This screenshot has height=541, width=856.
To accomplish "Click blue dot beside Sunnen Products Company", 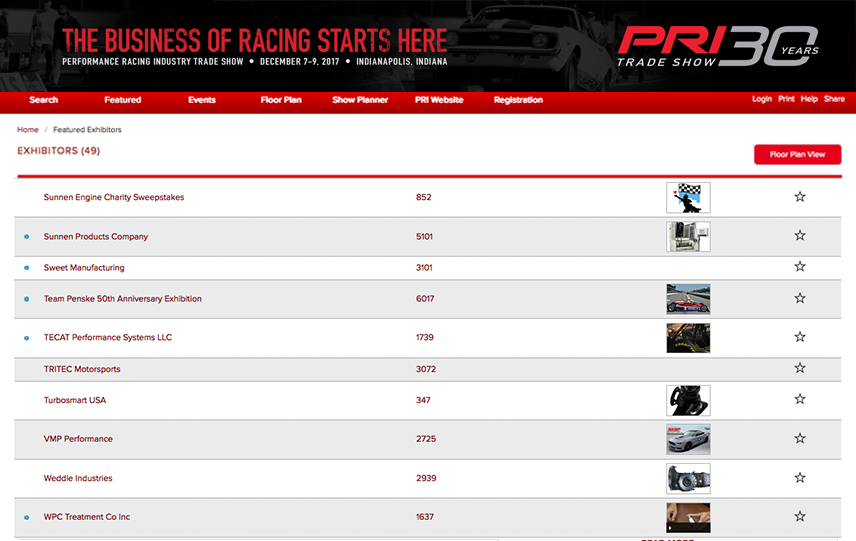I will [26, 237].
